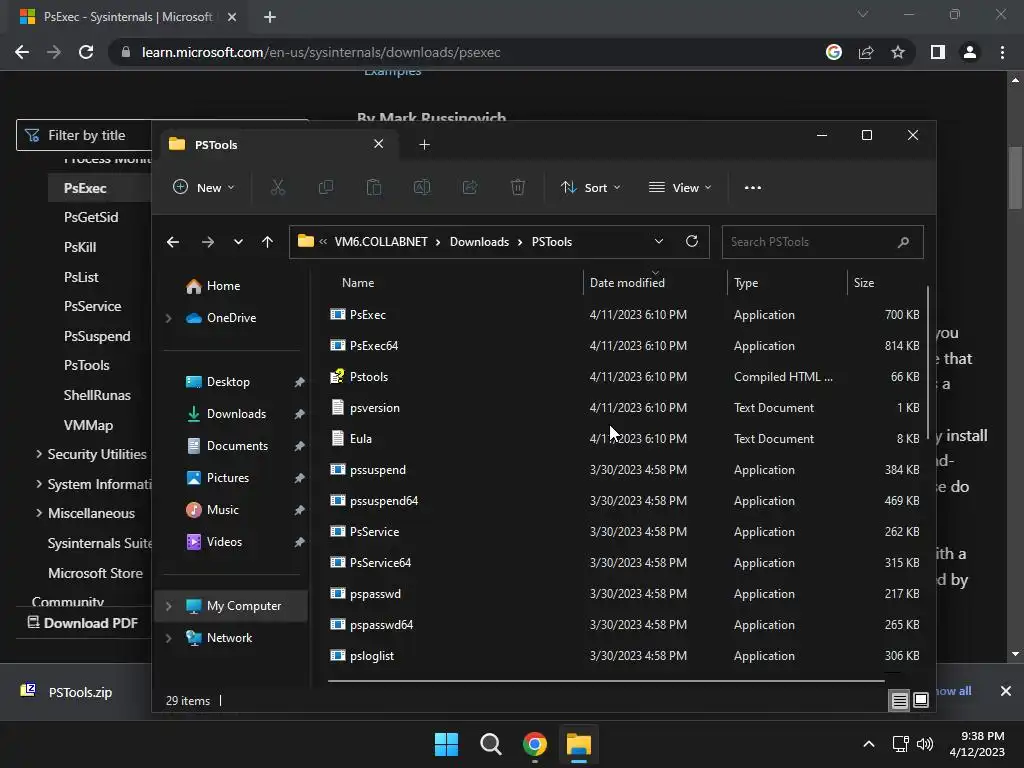Open PsGetSid link in web sidebar
Viewport: 1024px width, 768px height.
point(91,217)
